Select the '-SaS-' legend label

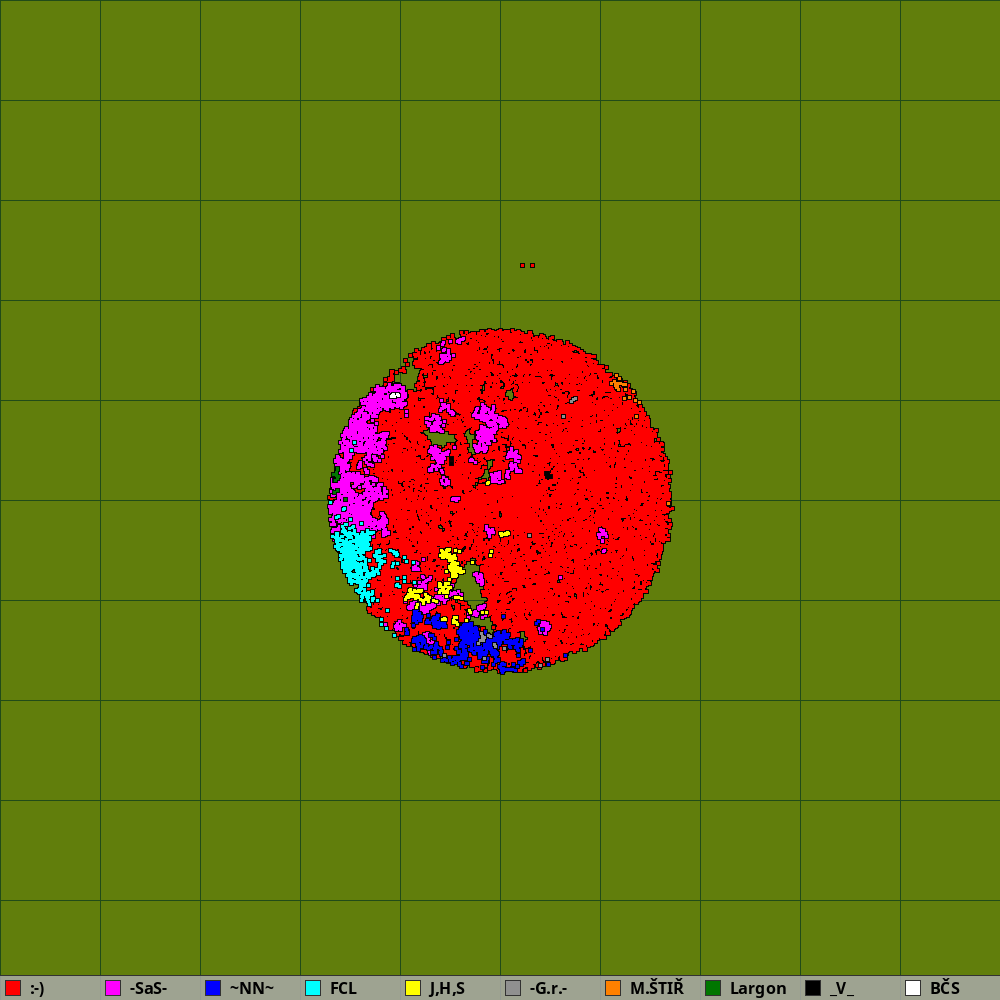point(148,989)
